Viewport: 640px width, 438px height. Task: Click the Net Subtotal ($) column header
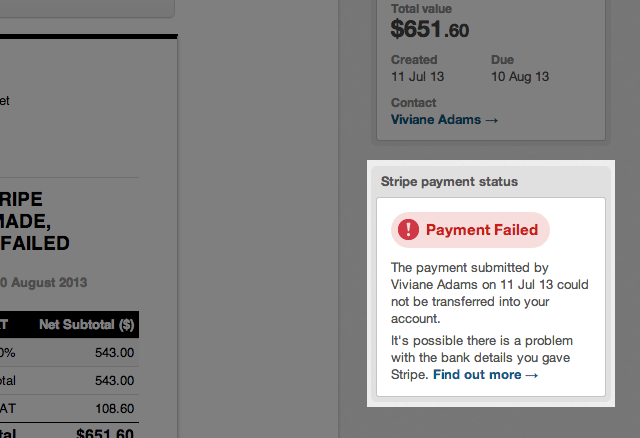(86, 324)
